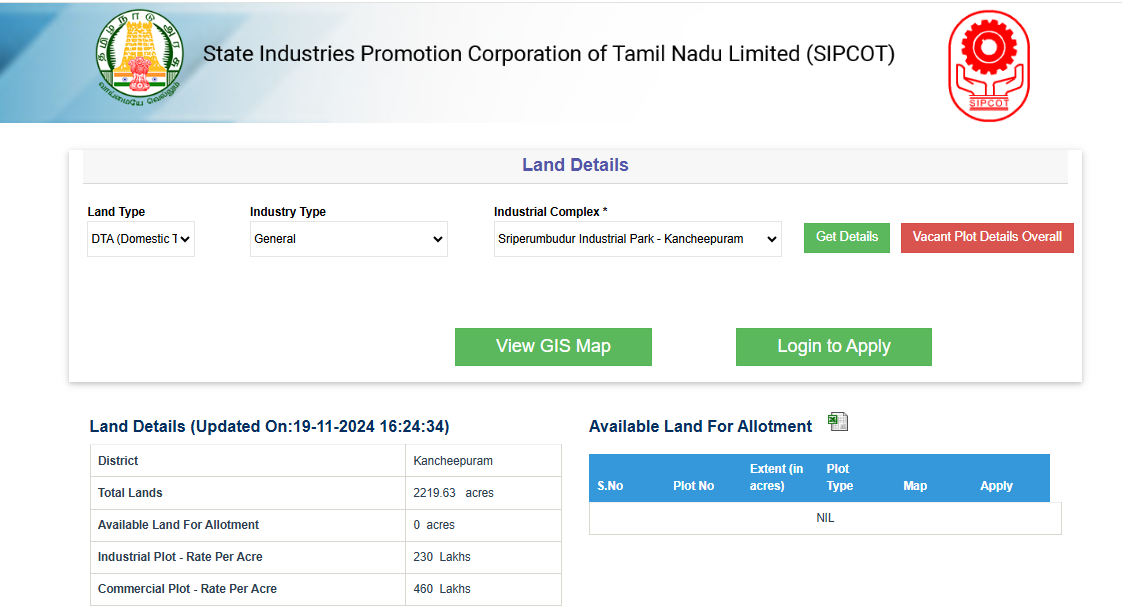Click the 230 Lakhs value

[x=442, y=557]
